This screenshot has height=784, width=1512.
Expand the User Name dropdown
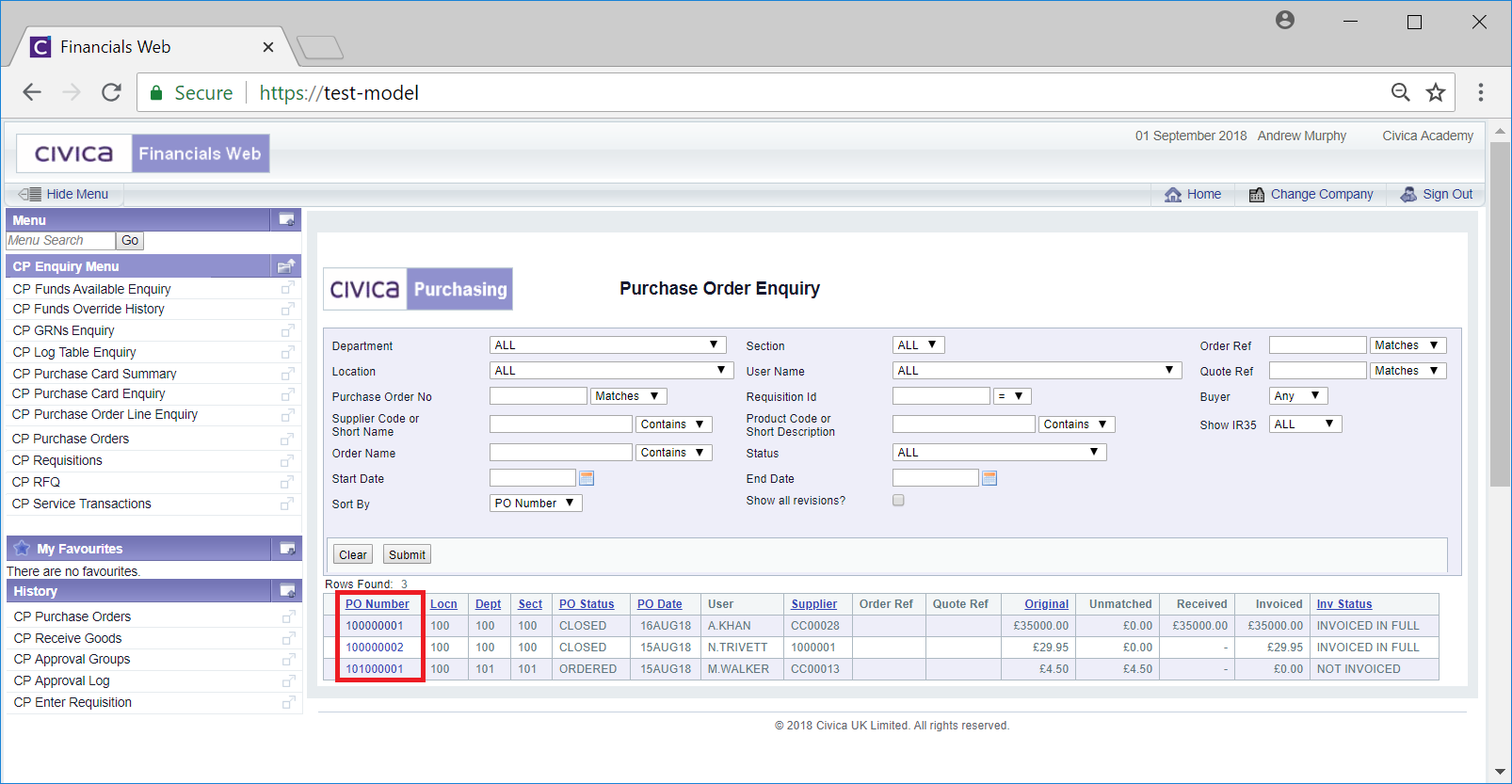[x=1037, y=371]
